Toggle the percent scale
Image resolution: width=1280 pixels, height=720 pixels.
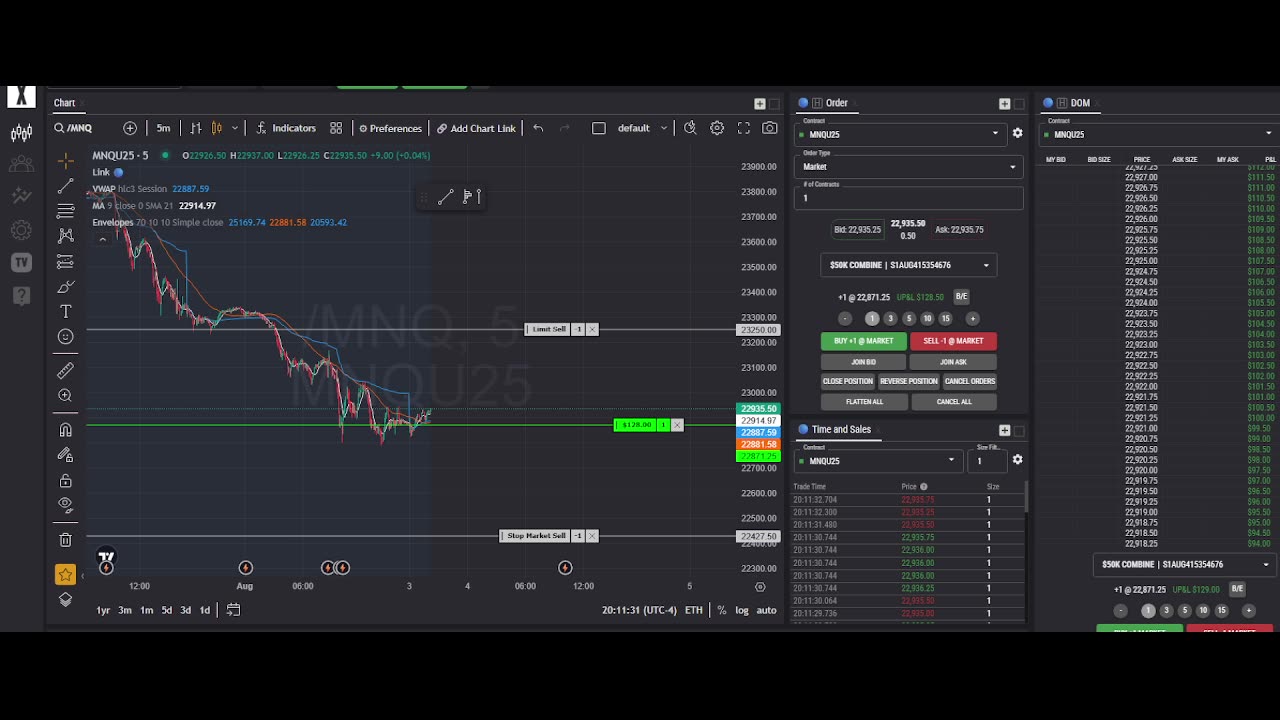pyautogui.click(x=721, y=610)
